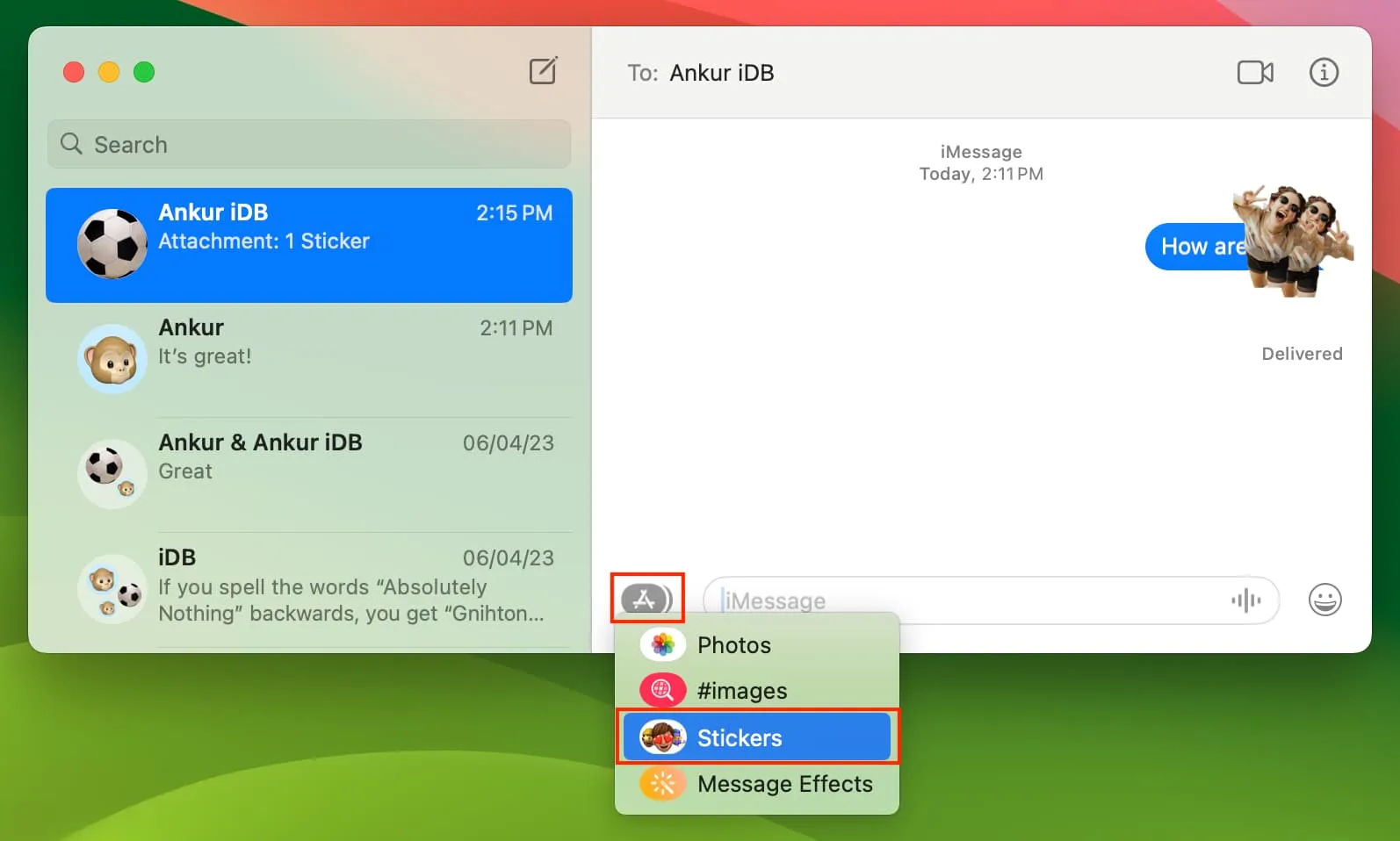Image resolution: width=1400 pixels, height=841 pixels.
Task: Click recipient name 'Ankur iDB' in To field
Action: click(x=722, y=73)
